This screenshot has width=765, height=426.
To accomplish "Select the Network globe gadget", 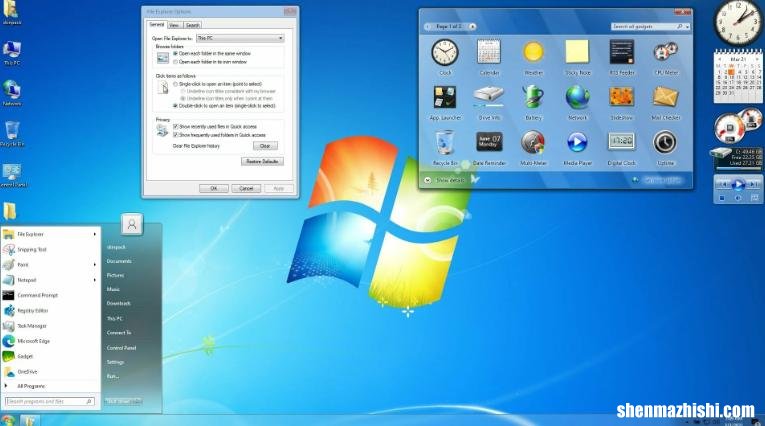I will (577, 97).
